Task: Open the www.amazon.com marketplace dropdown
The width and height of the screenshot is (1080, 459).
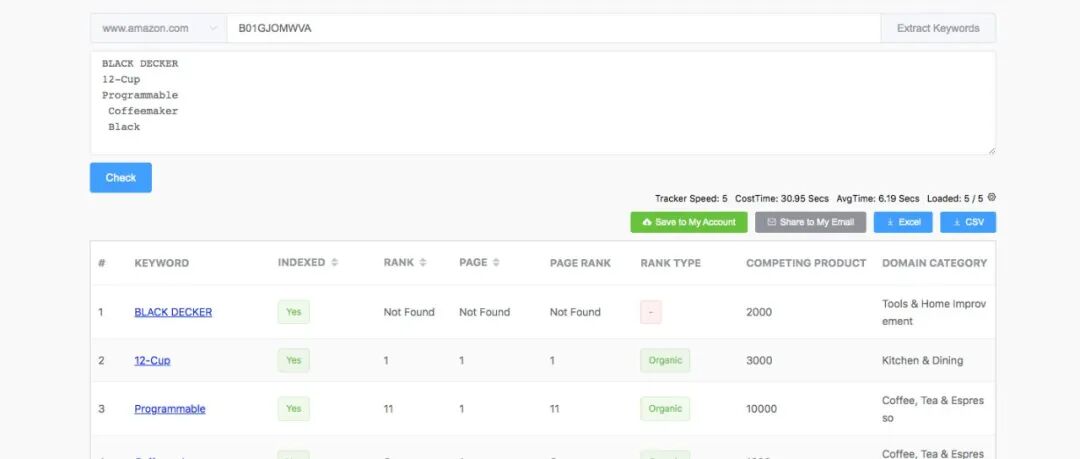Action: (158, 28)
